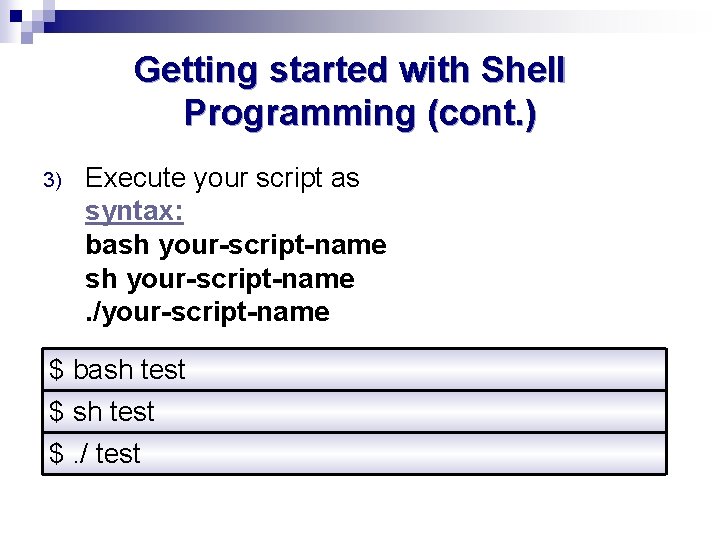
Task: Click the dark blue square decoration icon
Action: click(16, 17)
